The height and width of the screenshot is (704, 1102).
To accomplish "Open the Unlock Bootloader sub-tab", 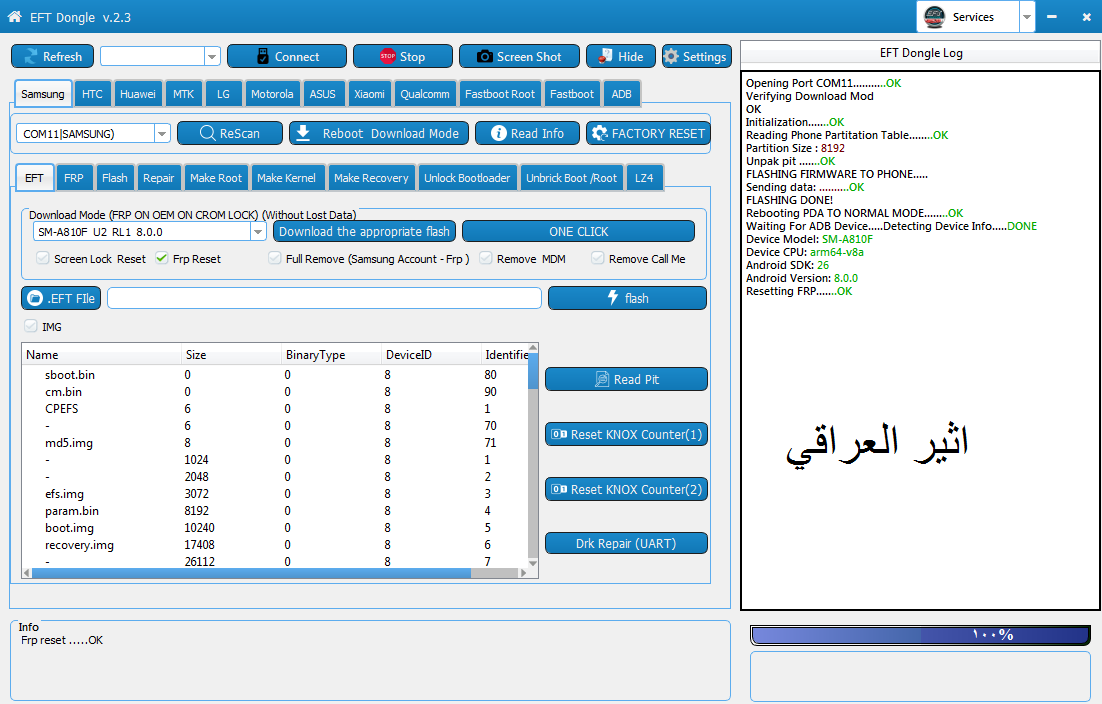I will tap(467, 178).
